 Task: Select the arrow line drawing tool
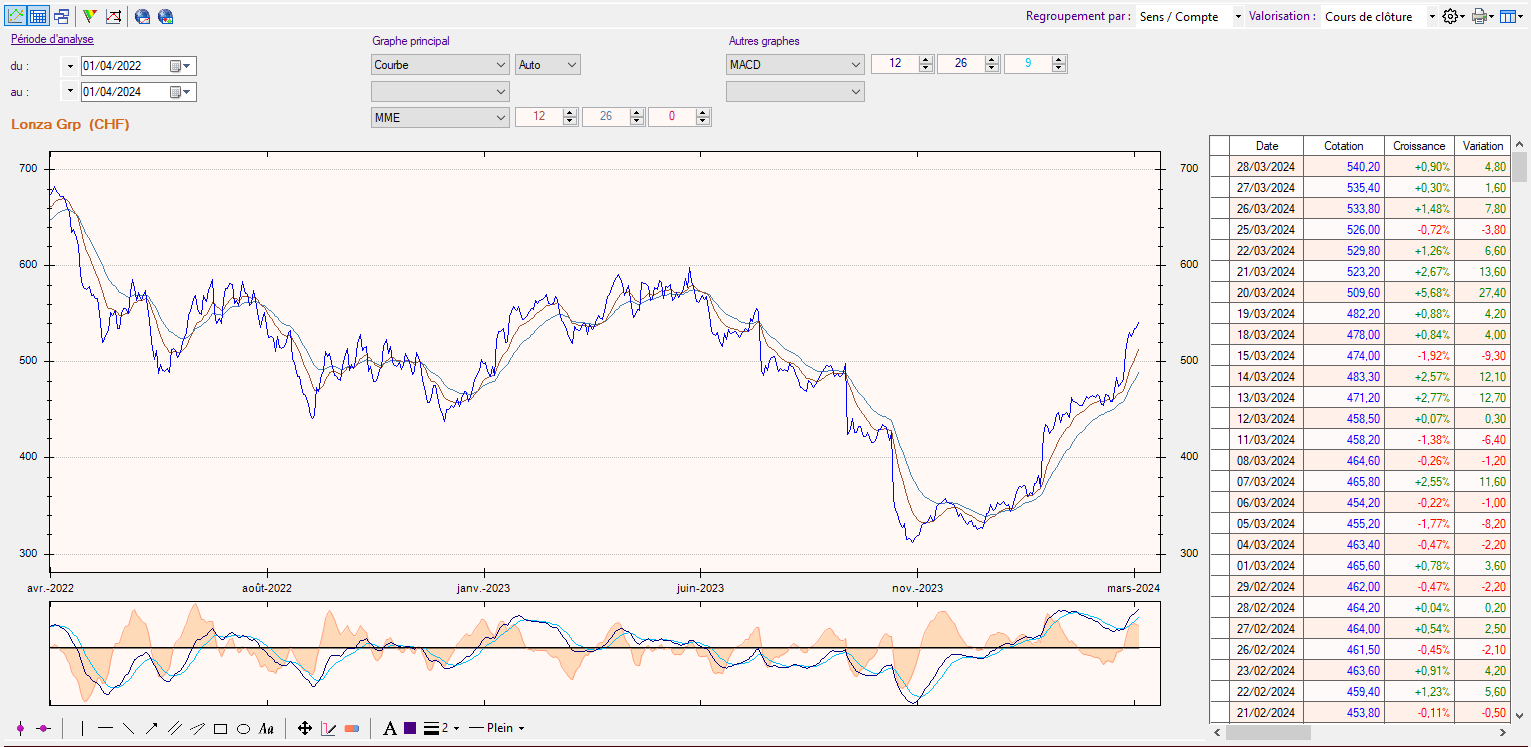click(151, 728)
